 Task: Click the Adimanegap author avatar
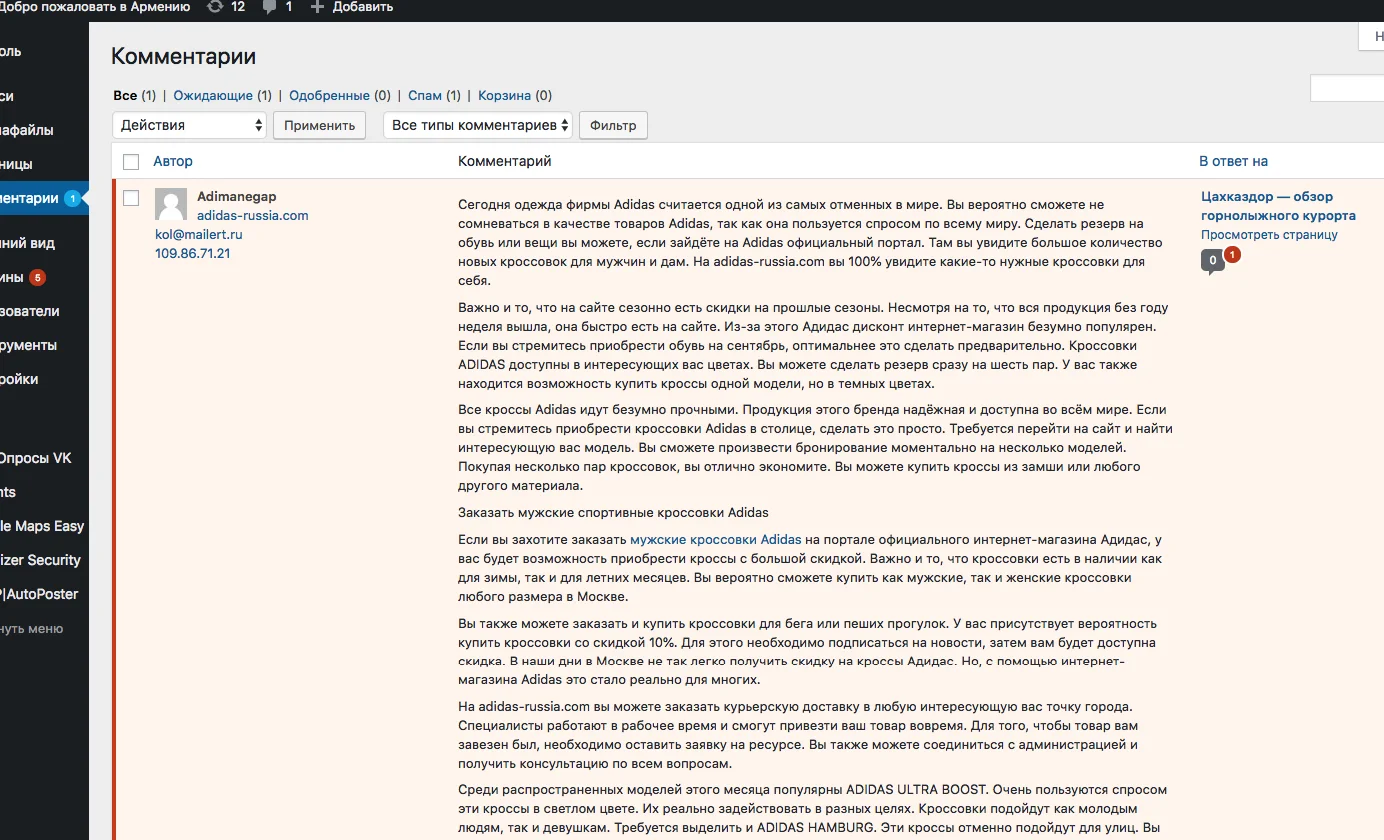click(x=171, y=204)
